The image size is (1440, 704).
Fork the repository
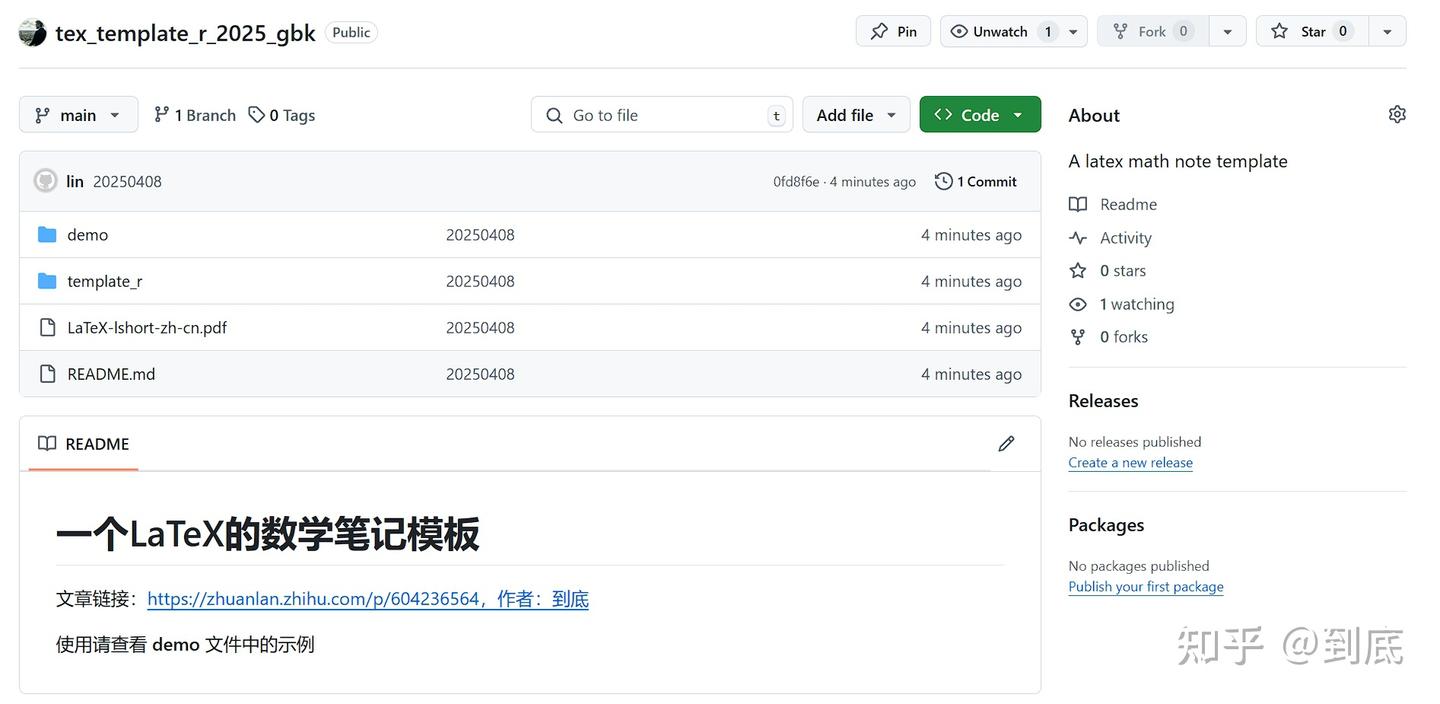click(x=1151, y=30)
